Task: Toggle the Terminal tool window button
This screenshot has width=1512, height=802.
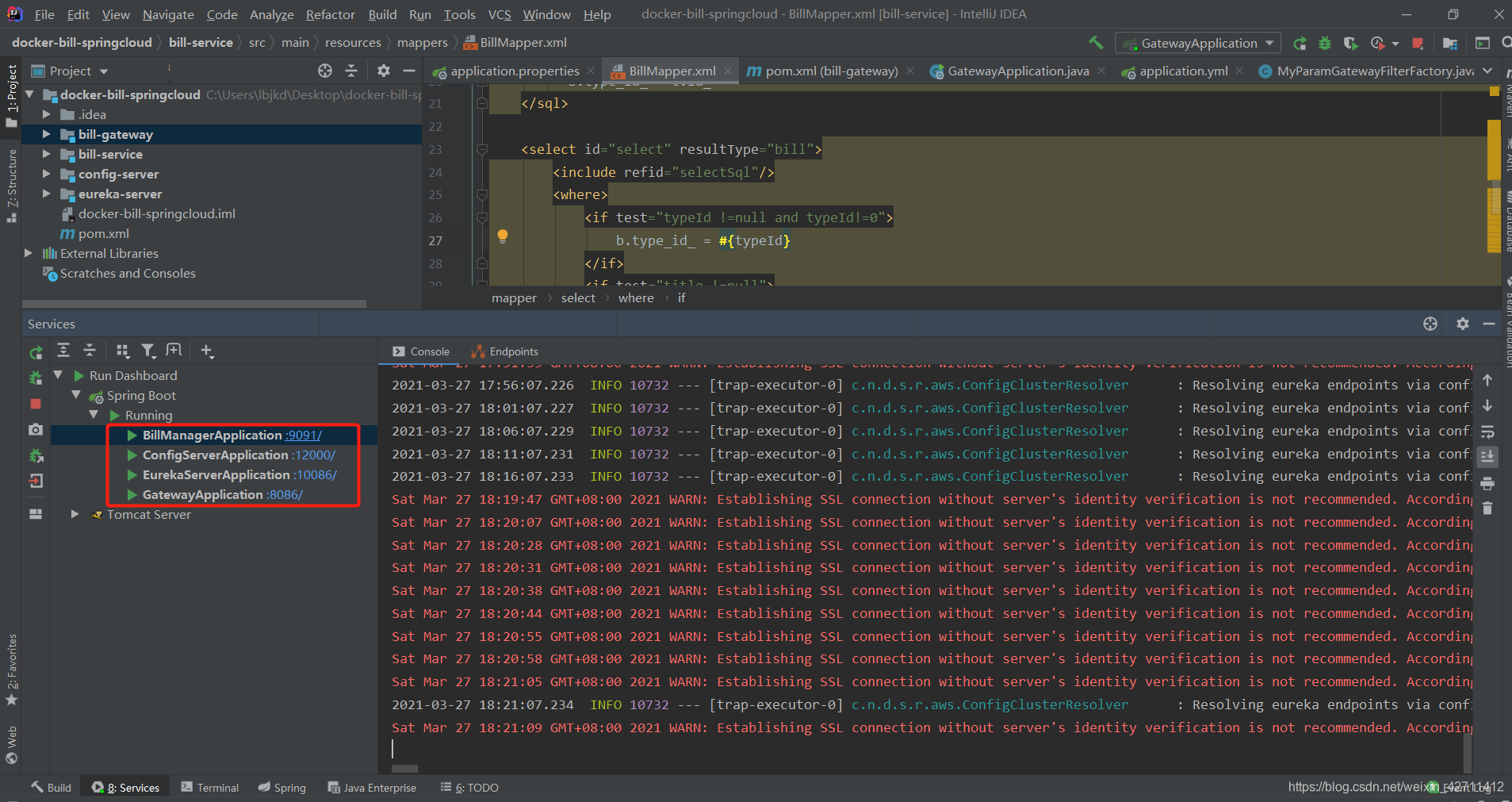Action: coord(209,788)
